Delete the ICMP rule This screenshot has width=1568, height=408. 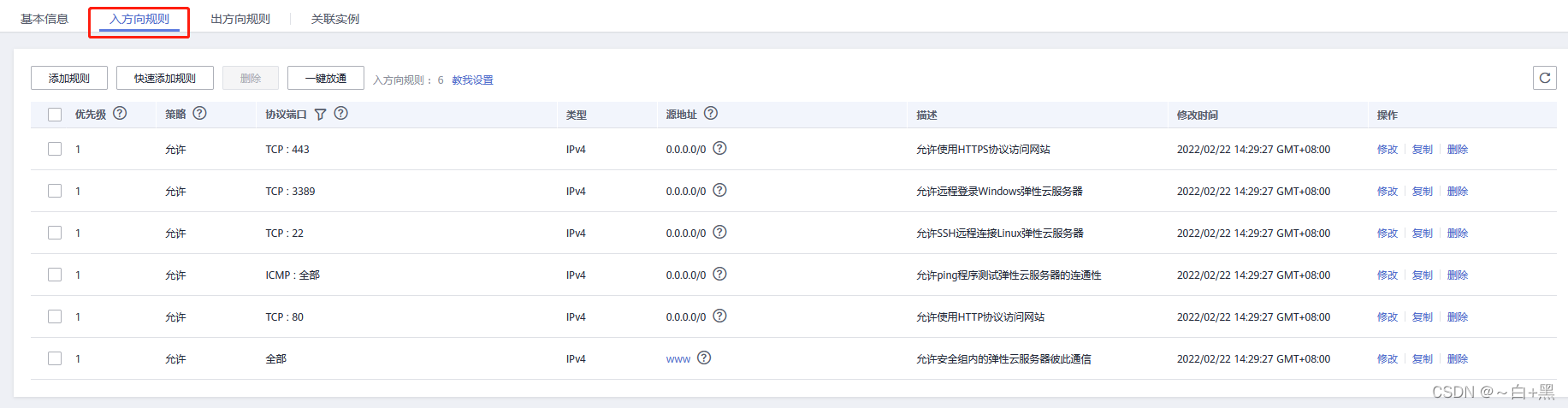[x=1458, y=275]
